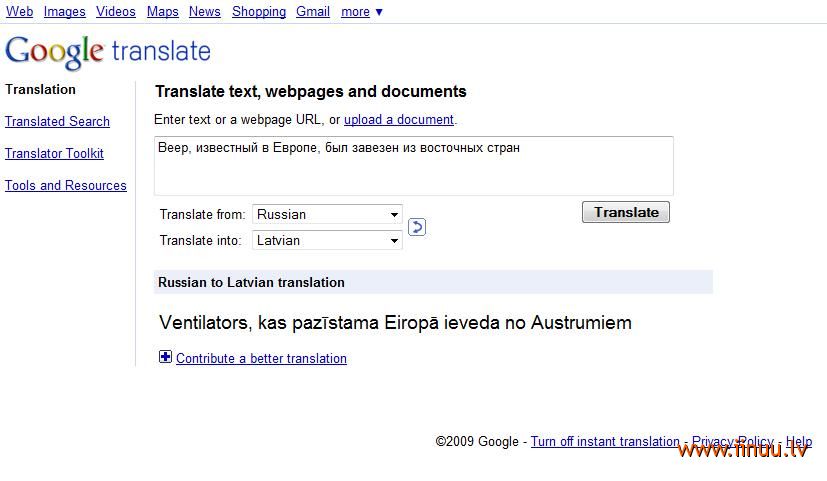Open News in top navigation
The height and width of the screenshot is (481, 827).
pyautogui.click(x=205, y=11)
